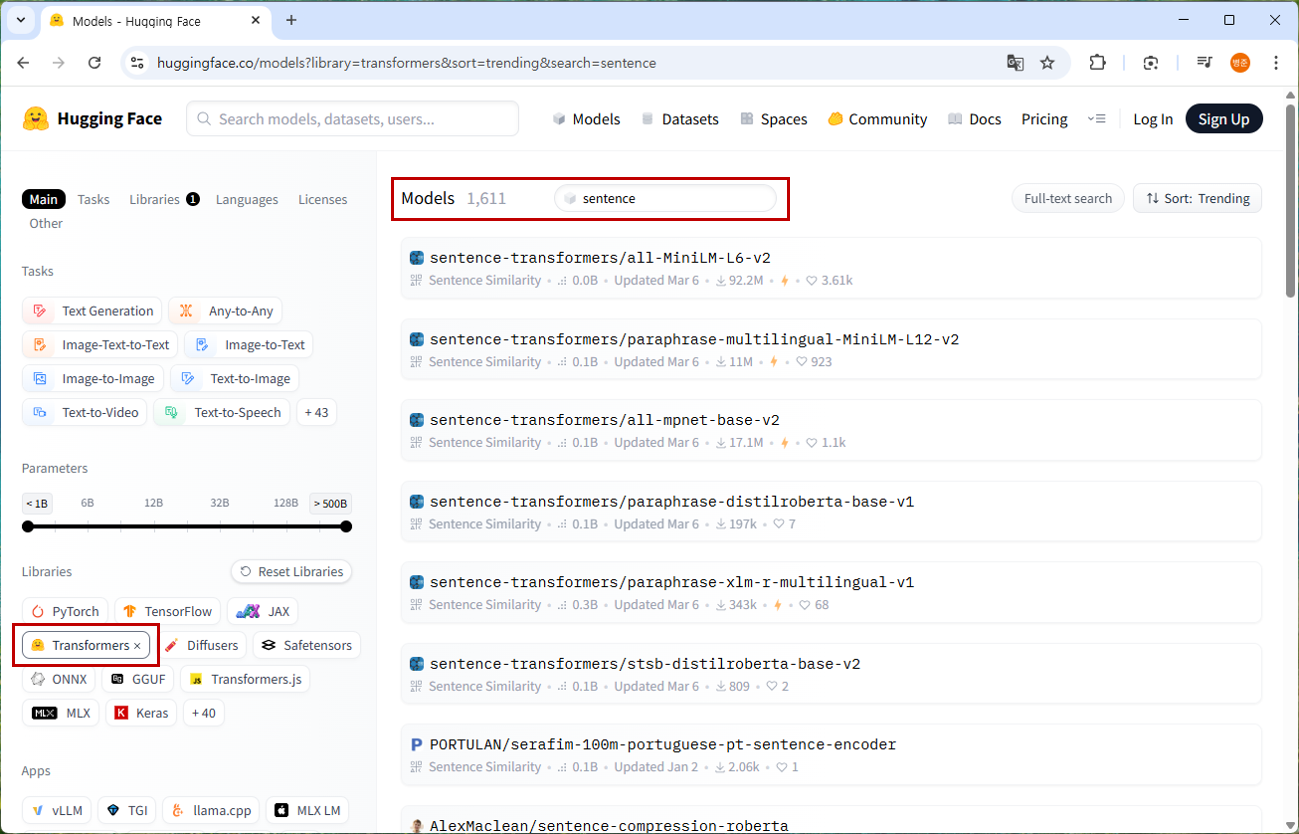Open the Pricing navigation link
The height and width of the screenshot is (834, 1299).
click(1044, 119)
